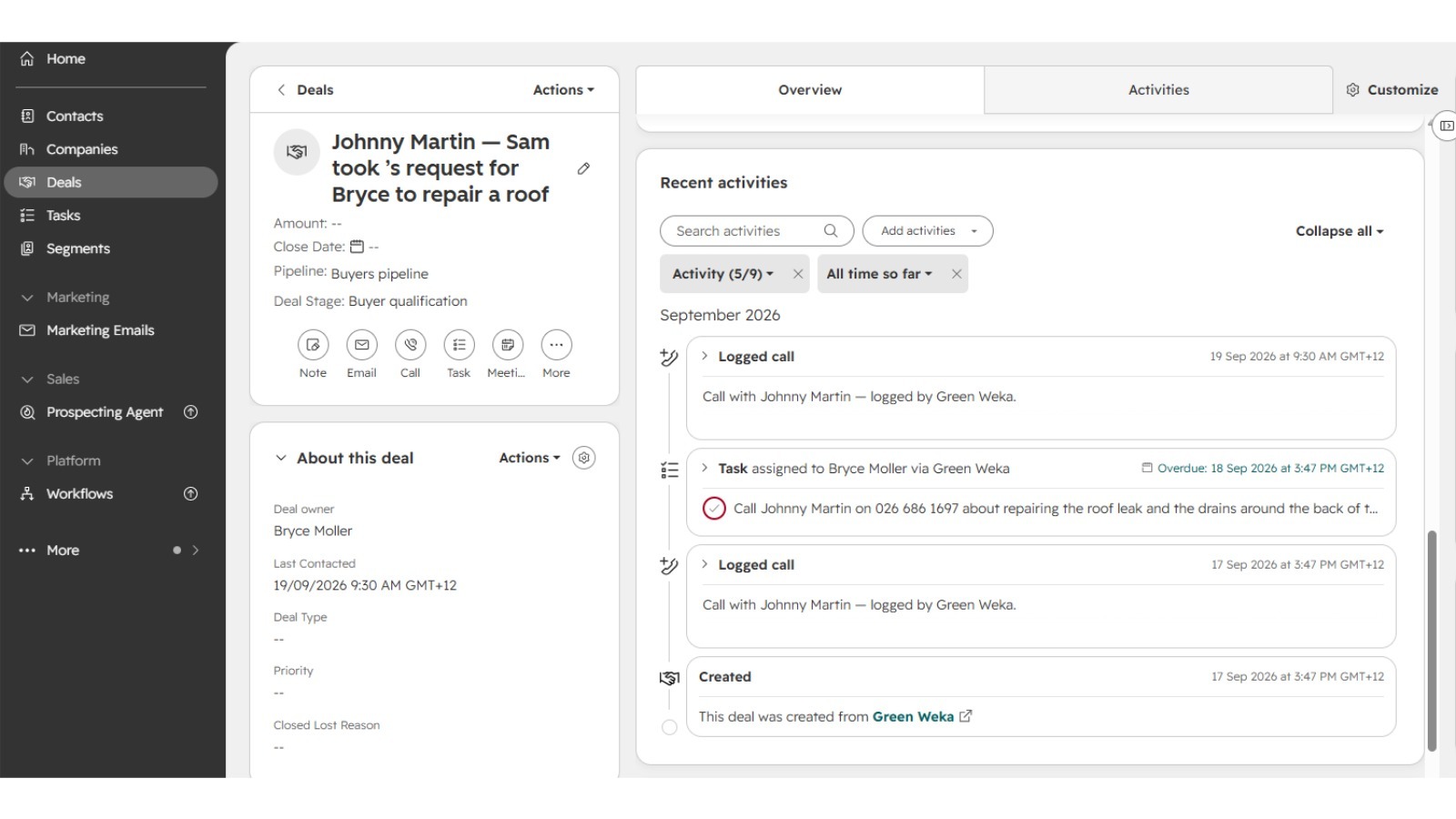Image resolution: width=1456 pixels, height=819 pixels.
Task: Expand the 19 Sep Logged call entry
Action: (x=704, y=356)
